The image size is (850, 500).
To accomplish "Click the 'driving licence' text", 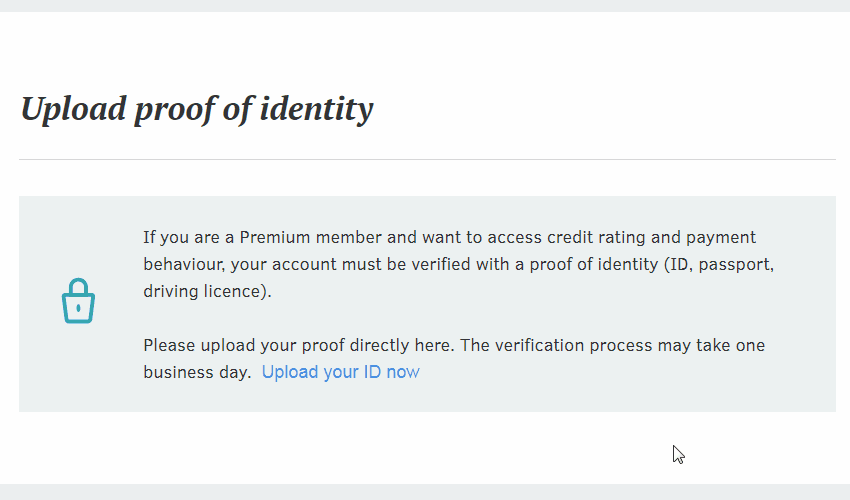I will pyautogui.click(x=205, y=291).
